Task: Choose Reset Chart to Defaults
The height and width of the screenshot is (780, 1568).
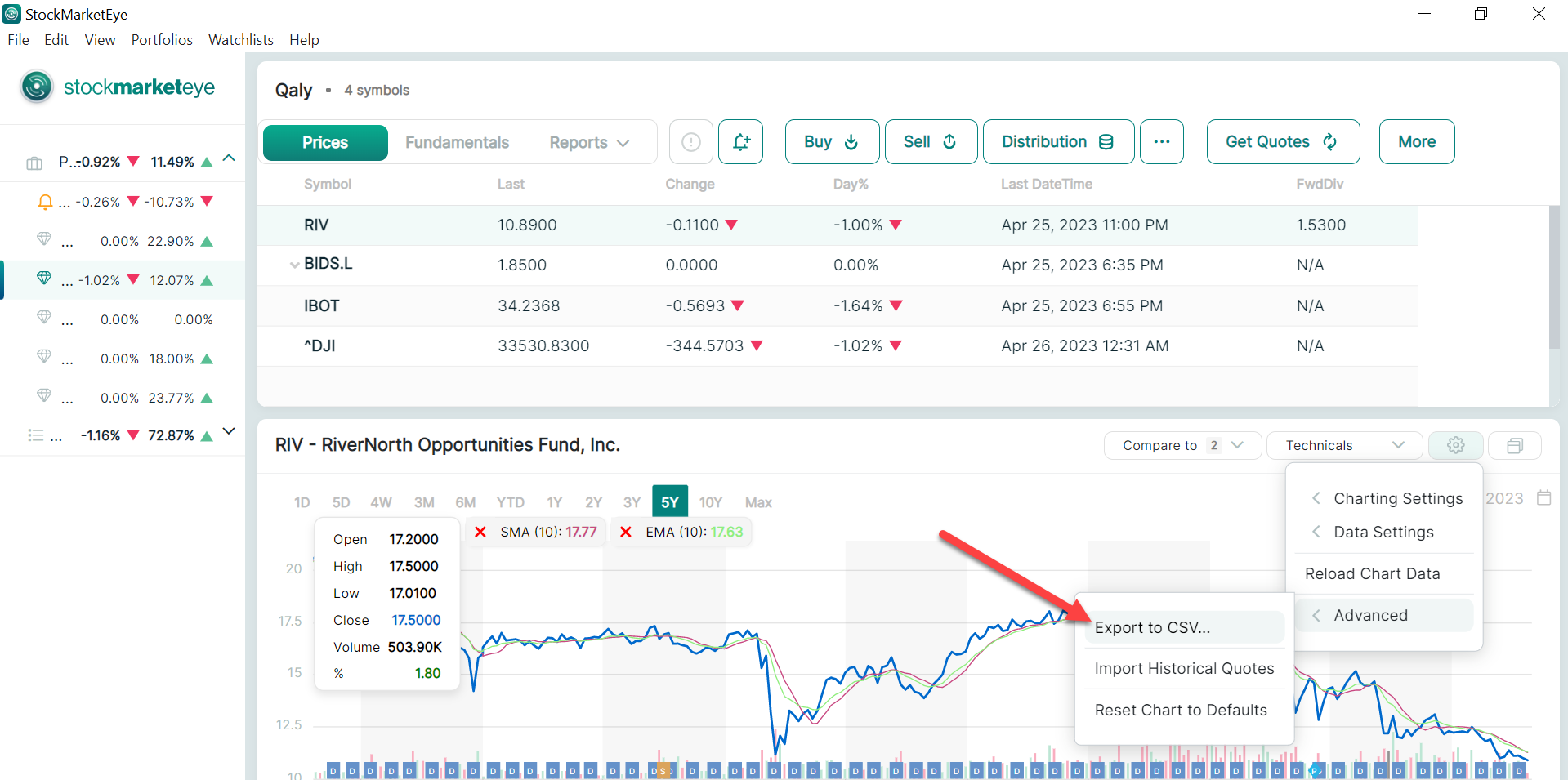Action: 1184,710
